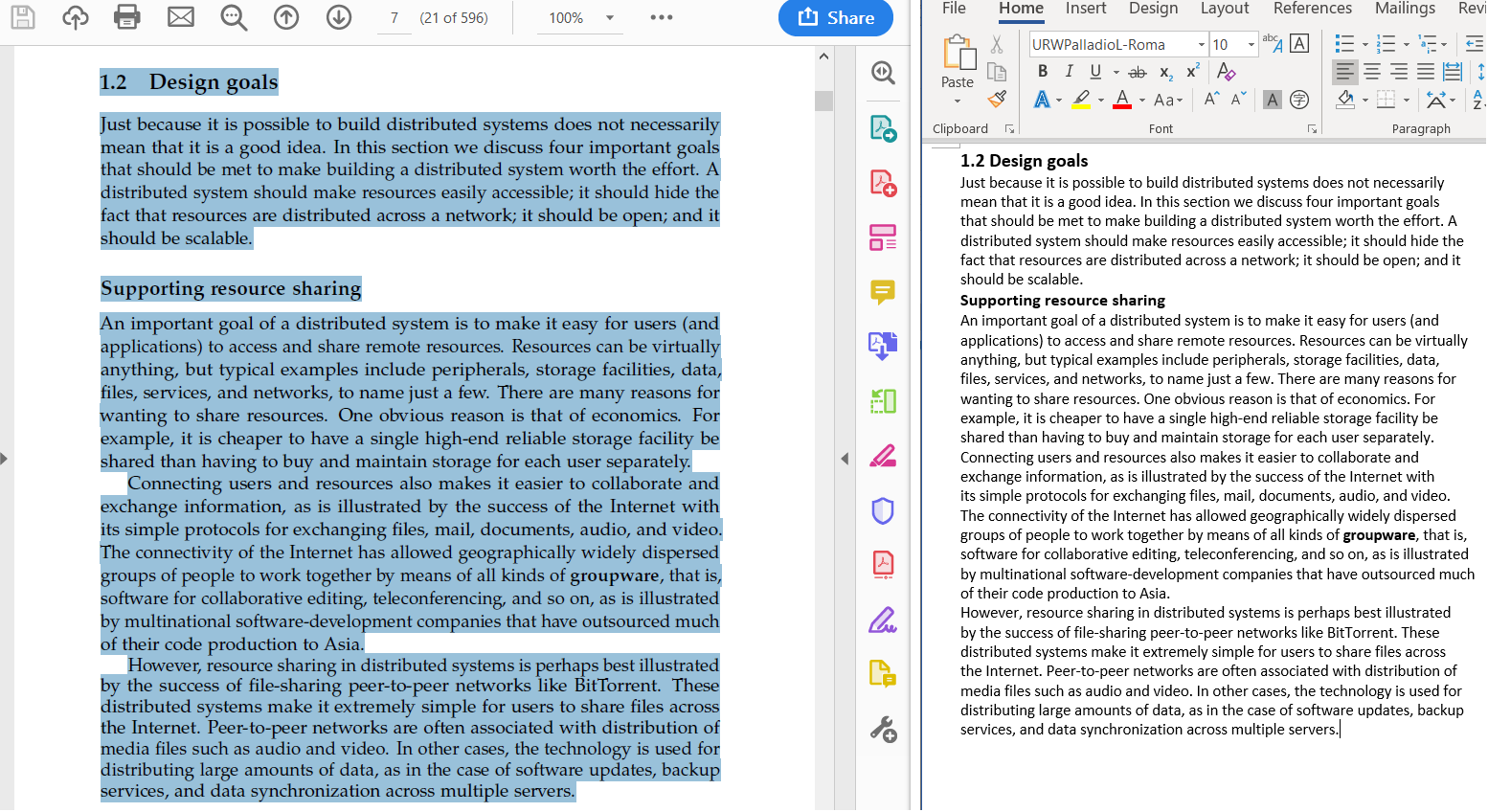The height and width of the screenshot is (812, 1488).
Task: Toggle Subscript formatting
Action: tap(1166, 72)
